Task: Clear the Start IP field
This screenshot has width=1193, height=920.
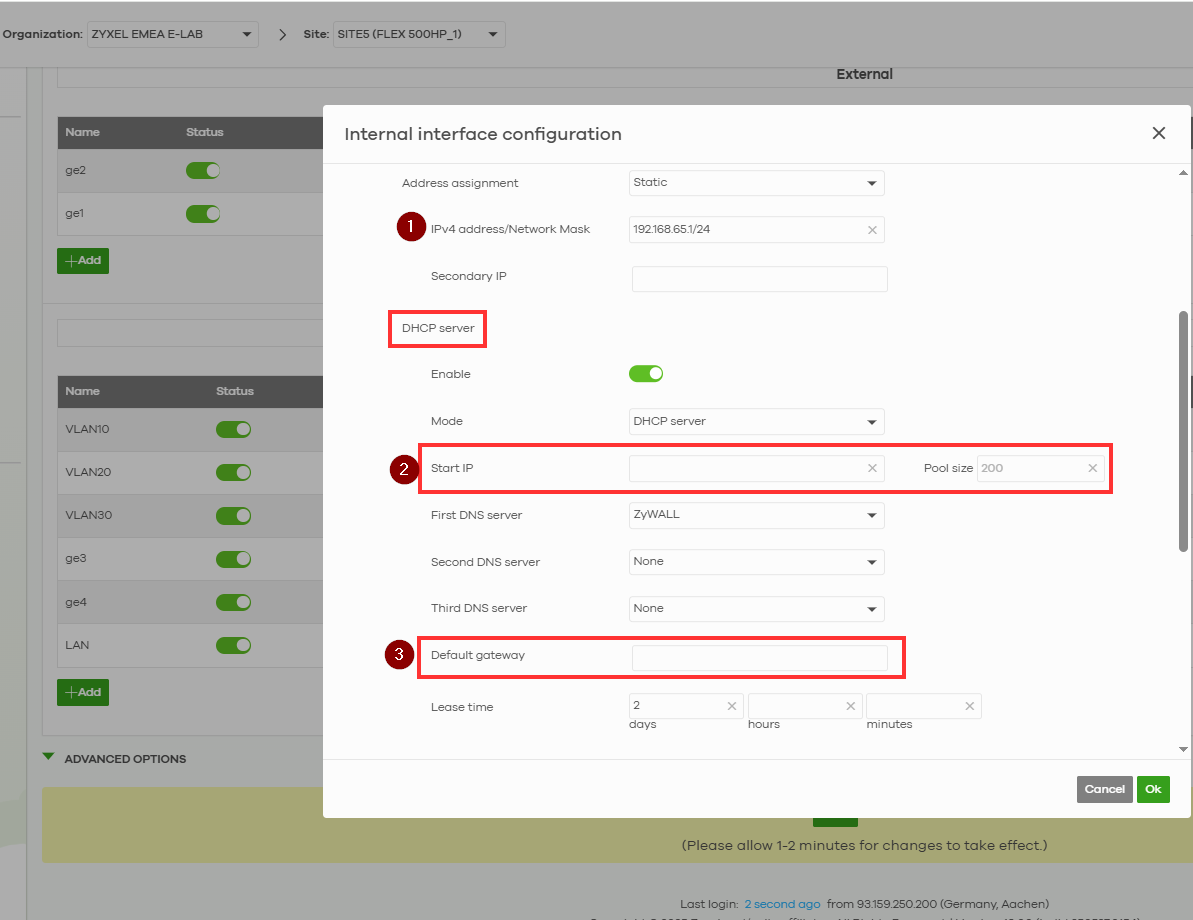Action: coord(871,468)
